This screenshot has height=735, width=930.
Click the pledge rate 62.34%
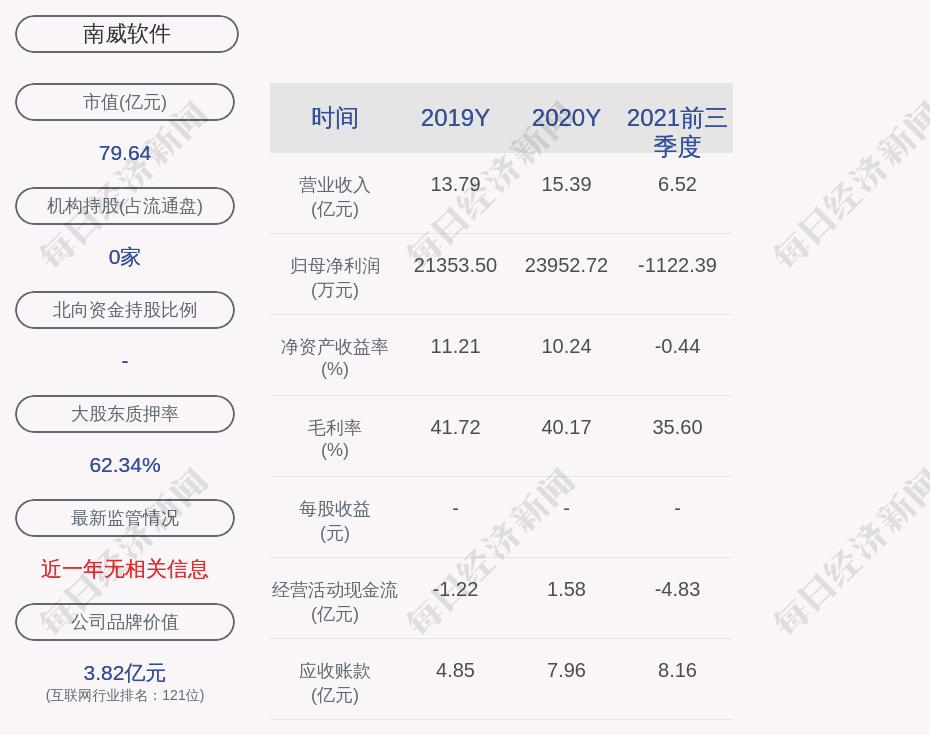tap(125, 465)
